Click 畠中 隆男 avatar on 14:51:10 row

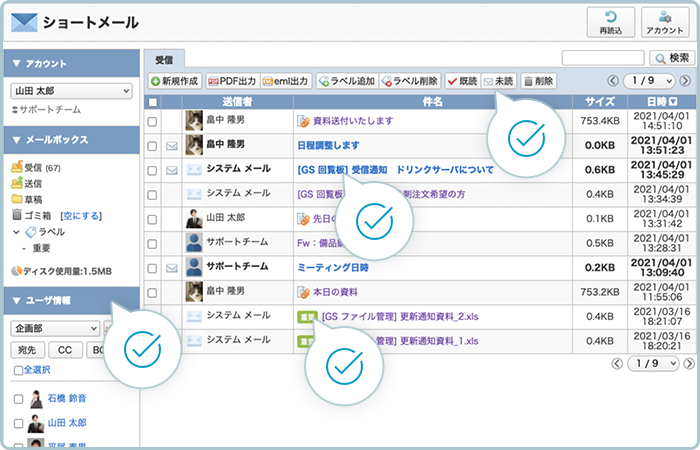point(194,121)
